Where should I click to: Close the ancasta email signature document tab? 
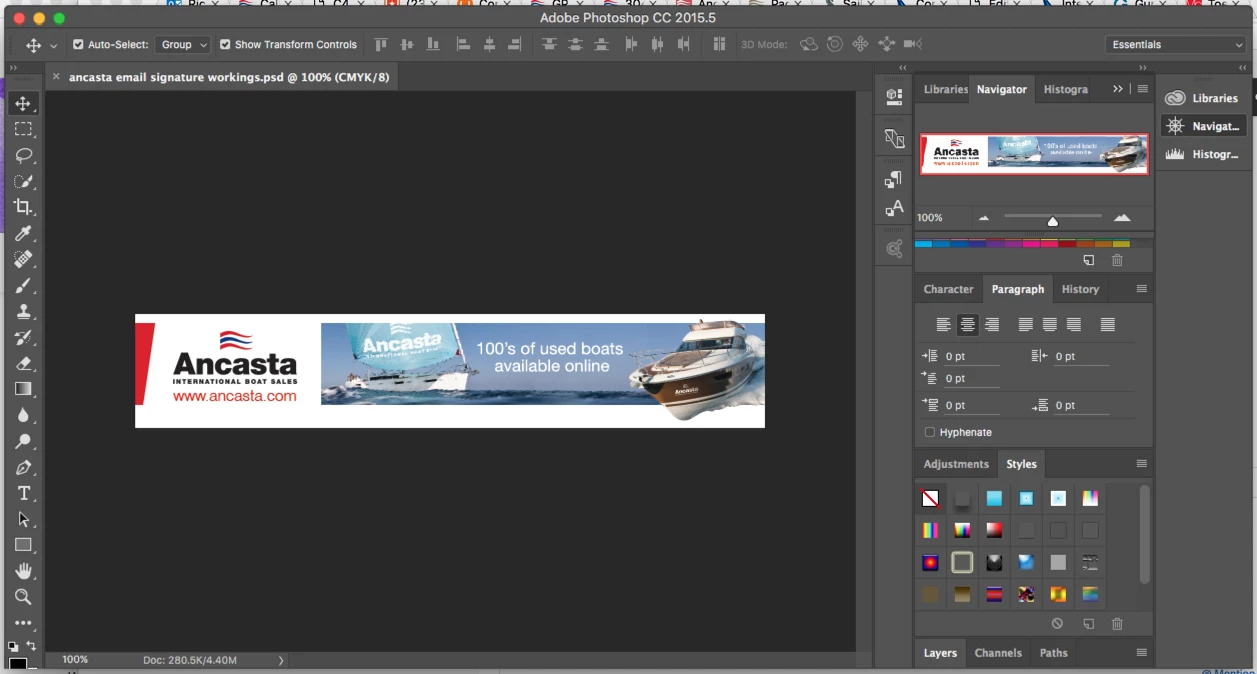click(56, 77)
